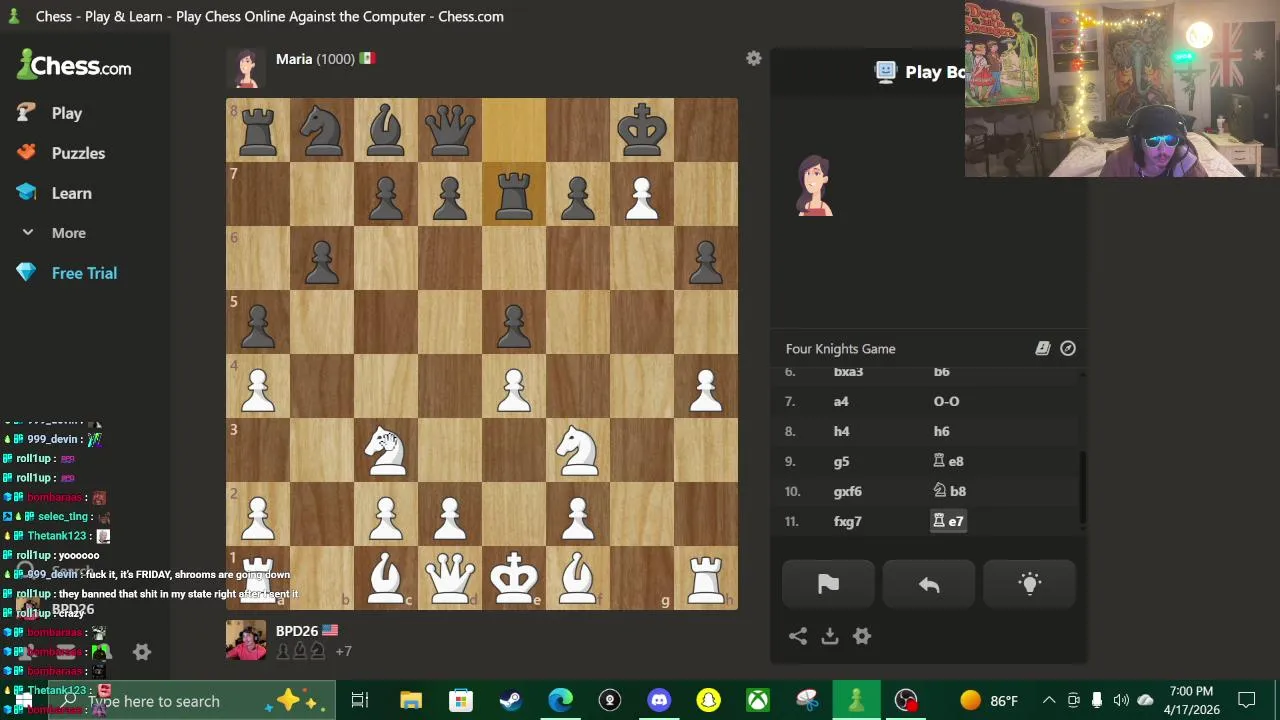
Task: Request a hint with the lightbulb button
Action: click(x=1030, y=585)
